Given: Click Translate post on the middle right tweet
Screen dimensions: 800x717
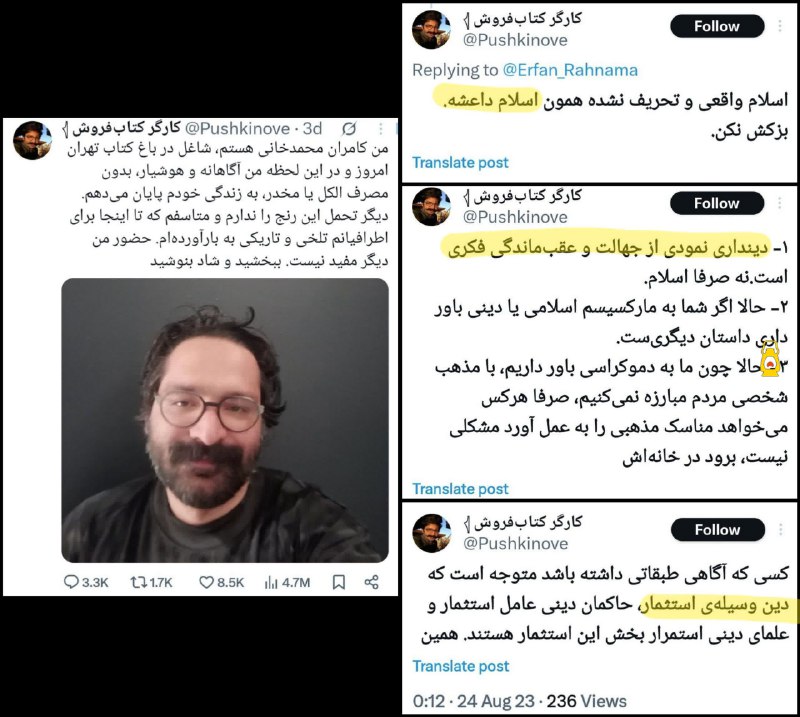Looking at the screenshot, I should [460, 489].
